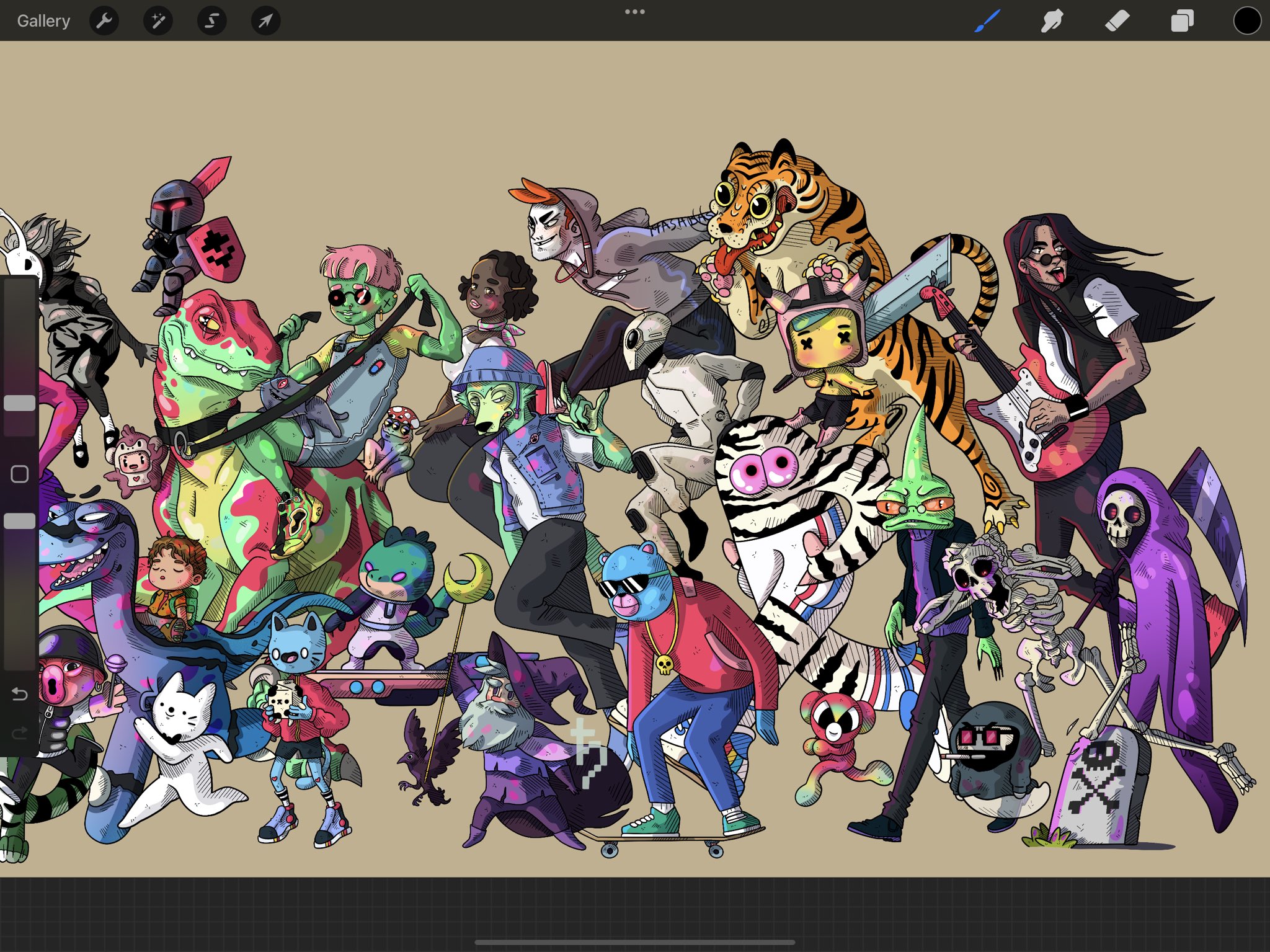1270x952 pixels.
Task: Open the Adjustments magic wand menu
Action: (158, 21)
